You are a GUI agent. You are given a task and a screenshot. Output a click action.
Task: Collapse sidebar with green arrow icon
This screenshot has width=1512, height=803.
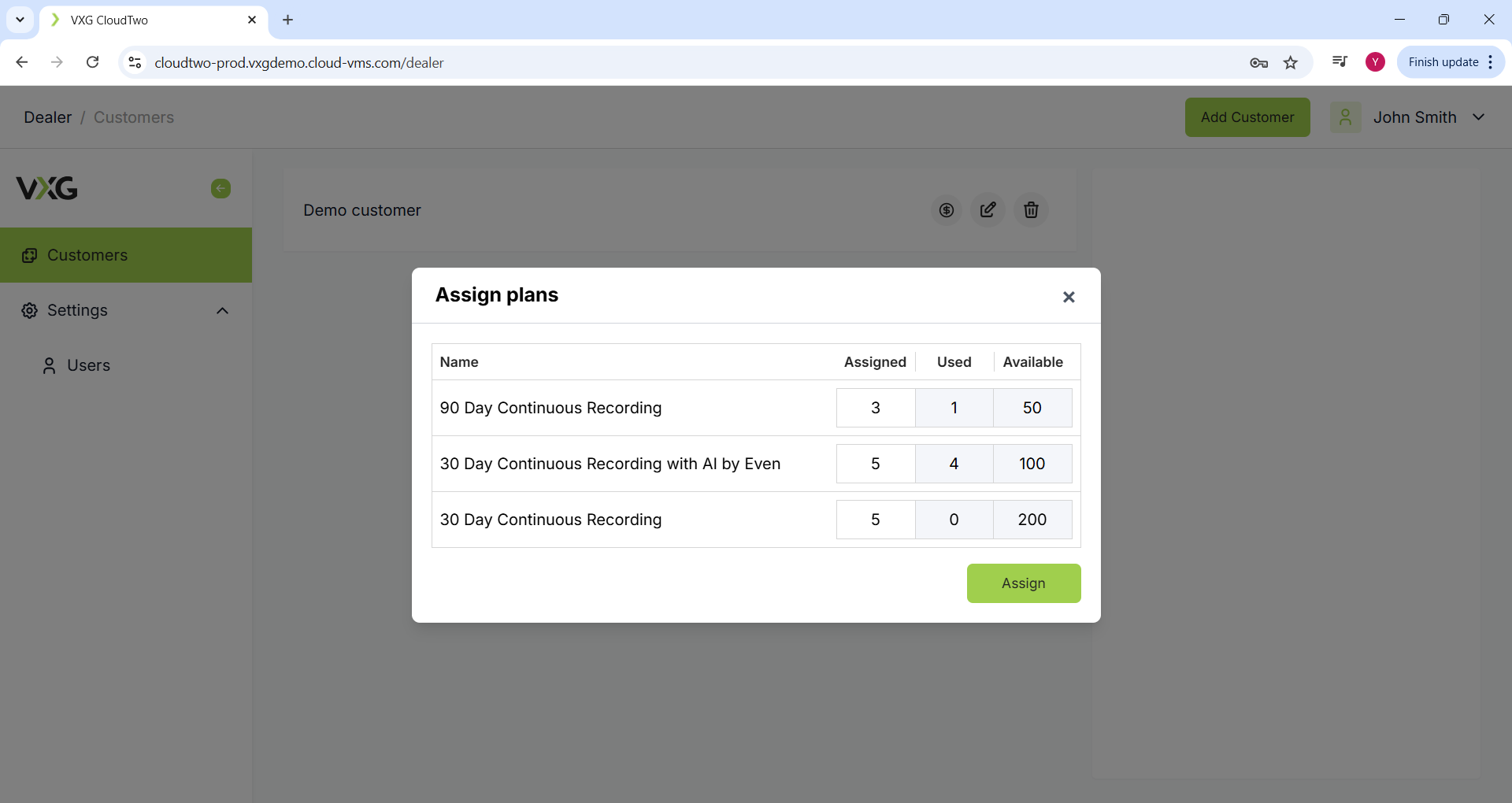(220, 188)
